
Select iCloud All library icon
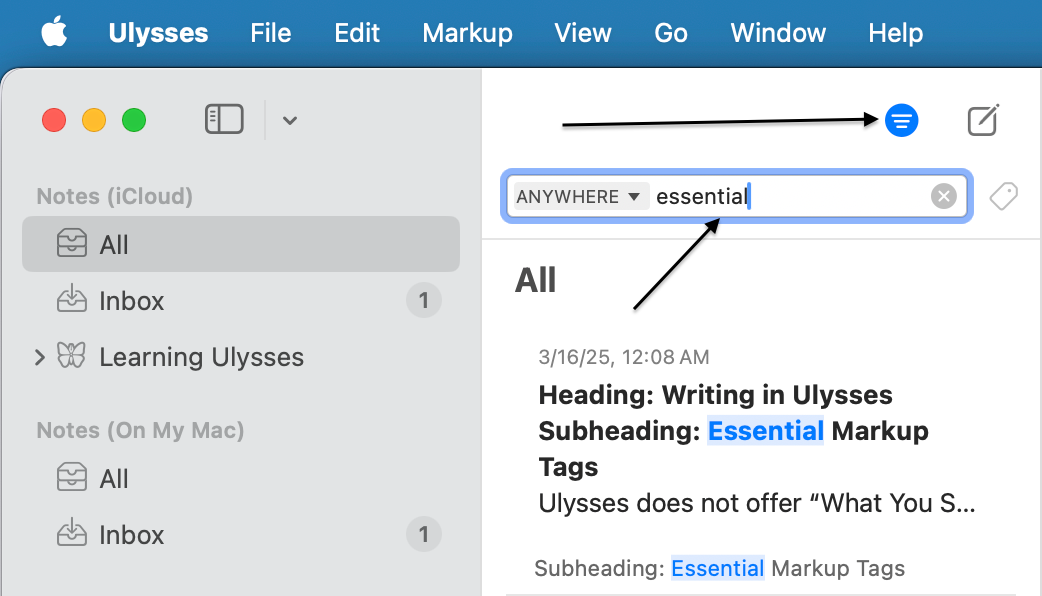tap(72, 245)
